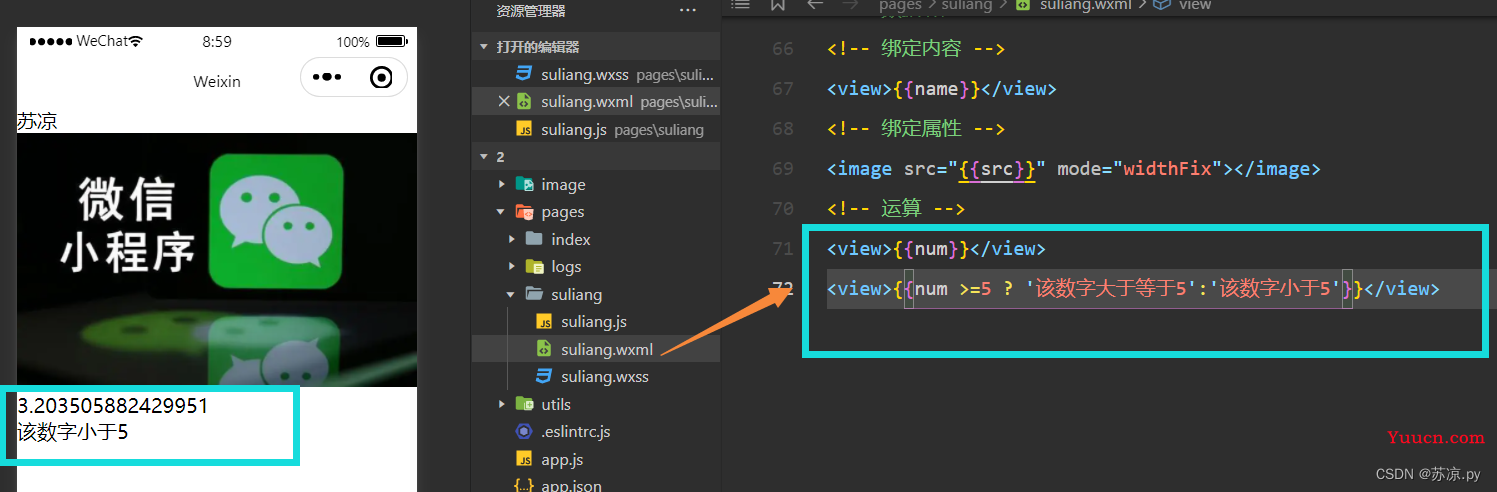
Task: Click the app.js file icon
Action: [523, 460]
